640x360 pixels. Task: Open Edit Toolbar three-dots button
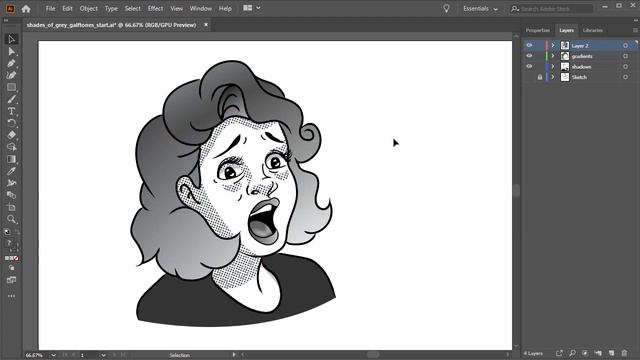pyautogui.click(x=11, y=296)
